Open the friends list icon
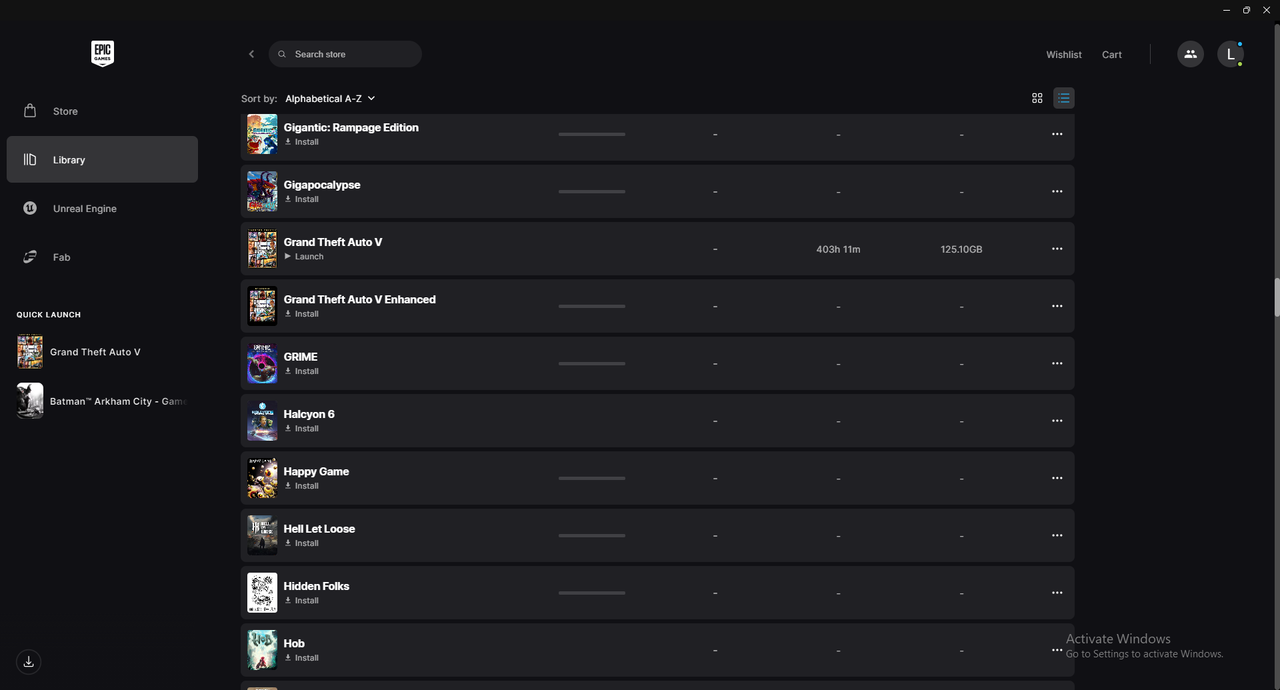 1190,54
